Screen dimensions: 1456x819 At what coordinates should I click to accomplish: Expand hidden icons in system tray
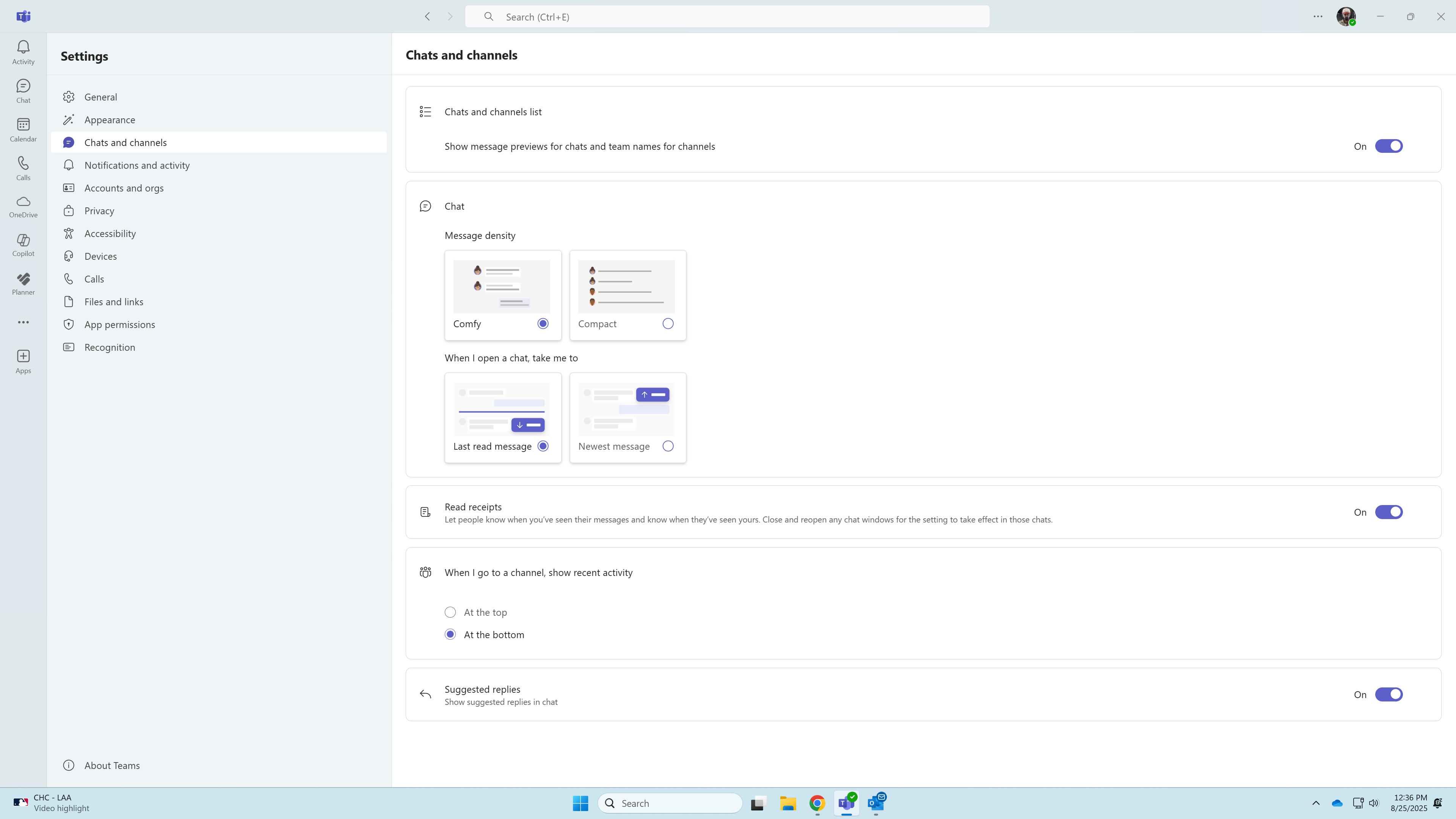1316,803
